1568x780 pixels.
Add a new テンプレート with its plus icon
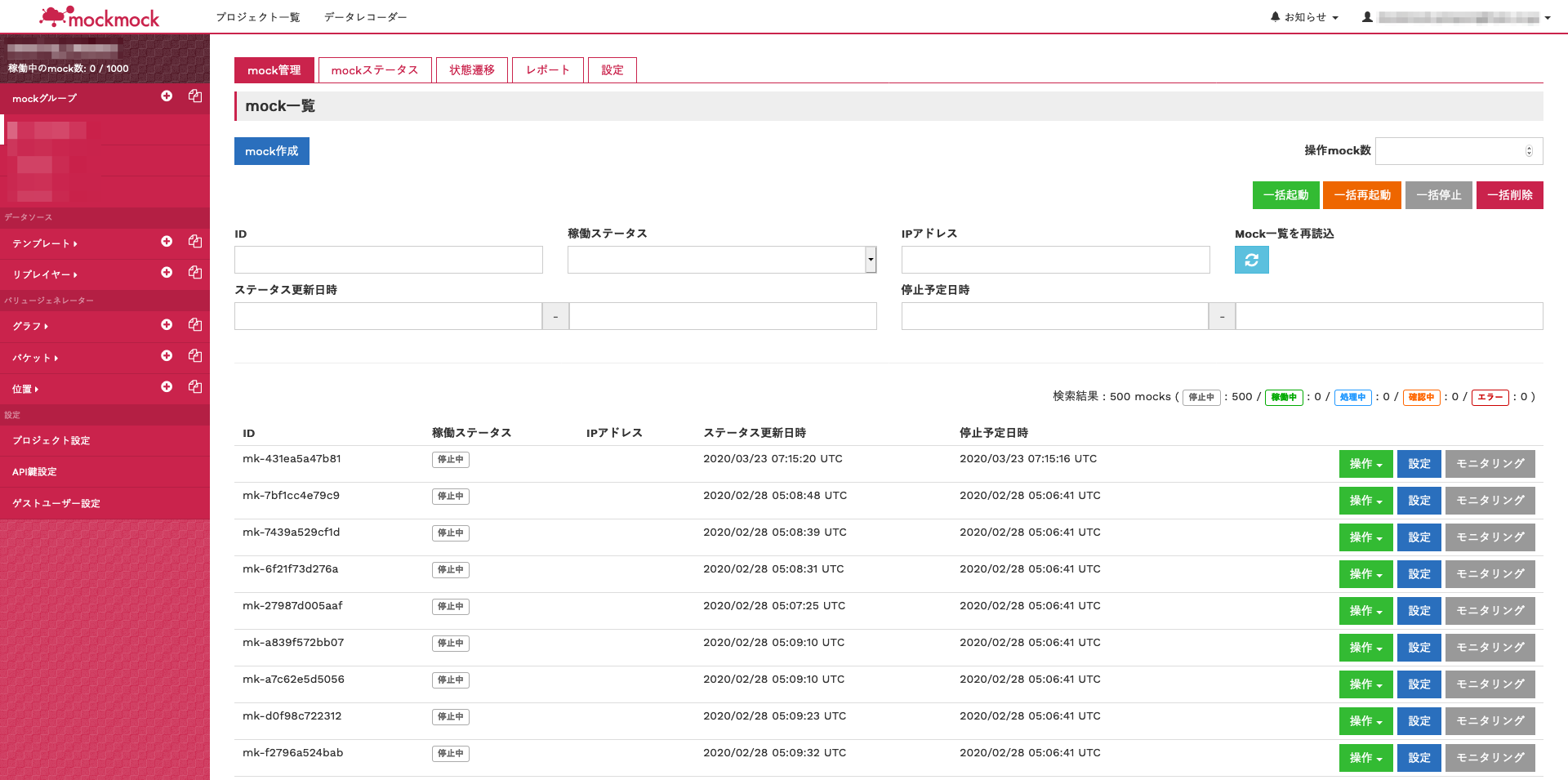click(167, 241)
